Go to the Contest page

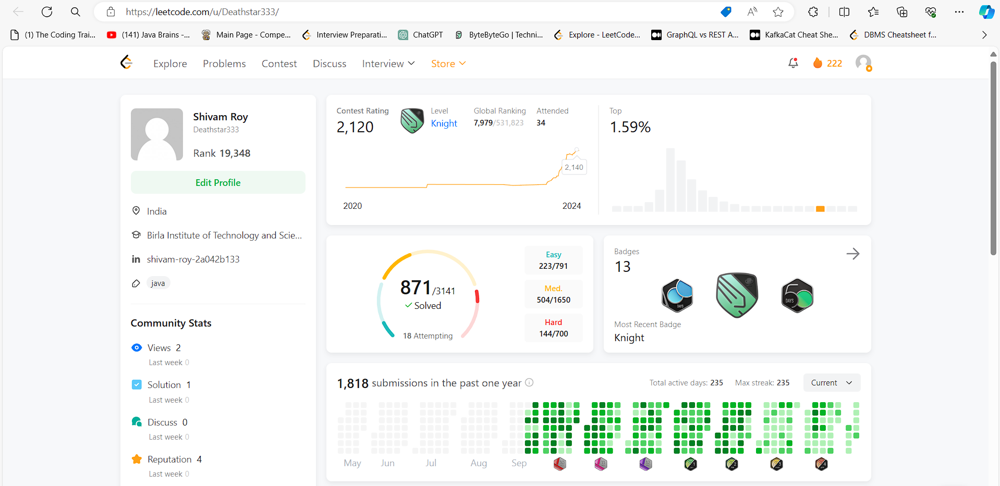coord(279,64)
